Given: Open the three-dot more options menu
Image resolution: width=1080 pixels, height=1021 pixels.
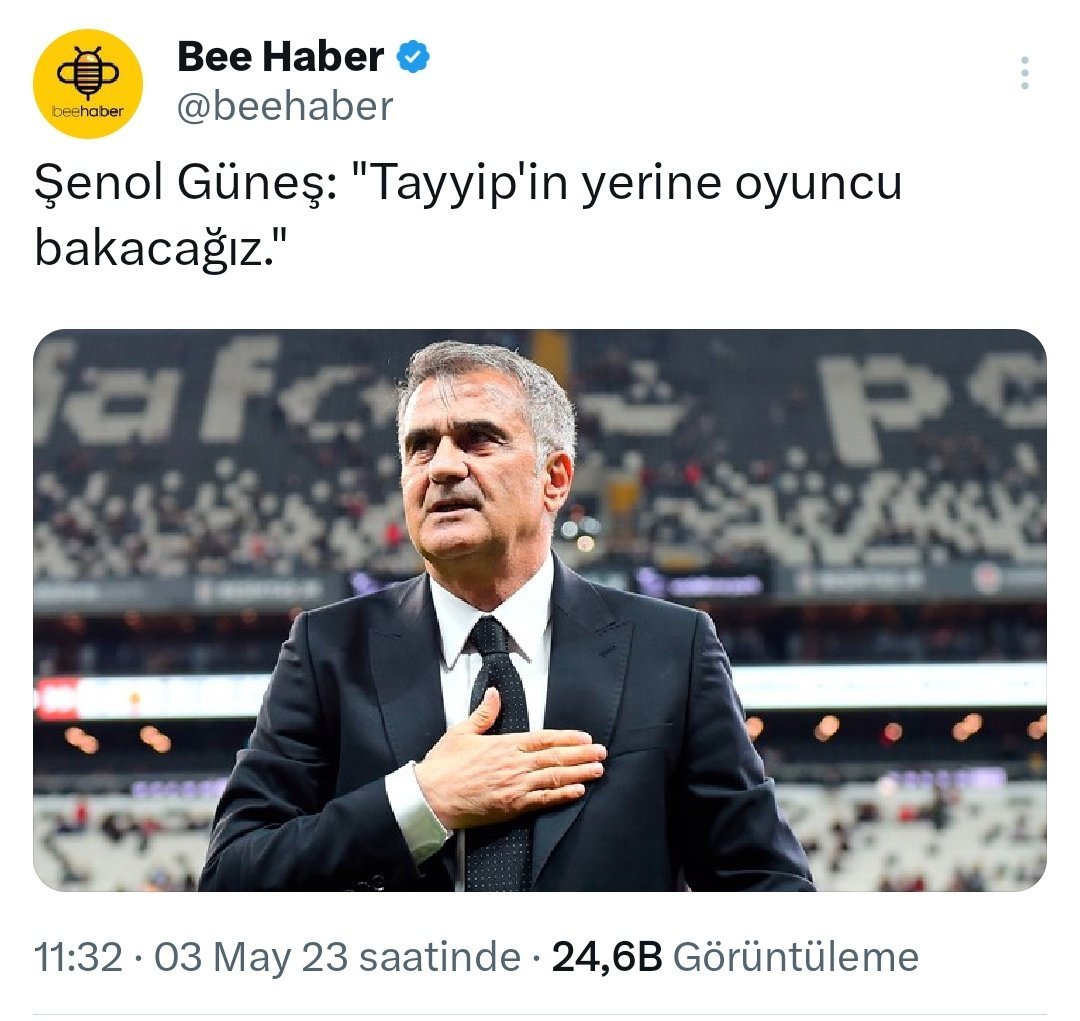Looking at the screenshot, I should 1025,72.
